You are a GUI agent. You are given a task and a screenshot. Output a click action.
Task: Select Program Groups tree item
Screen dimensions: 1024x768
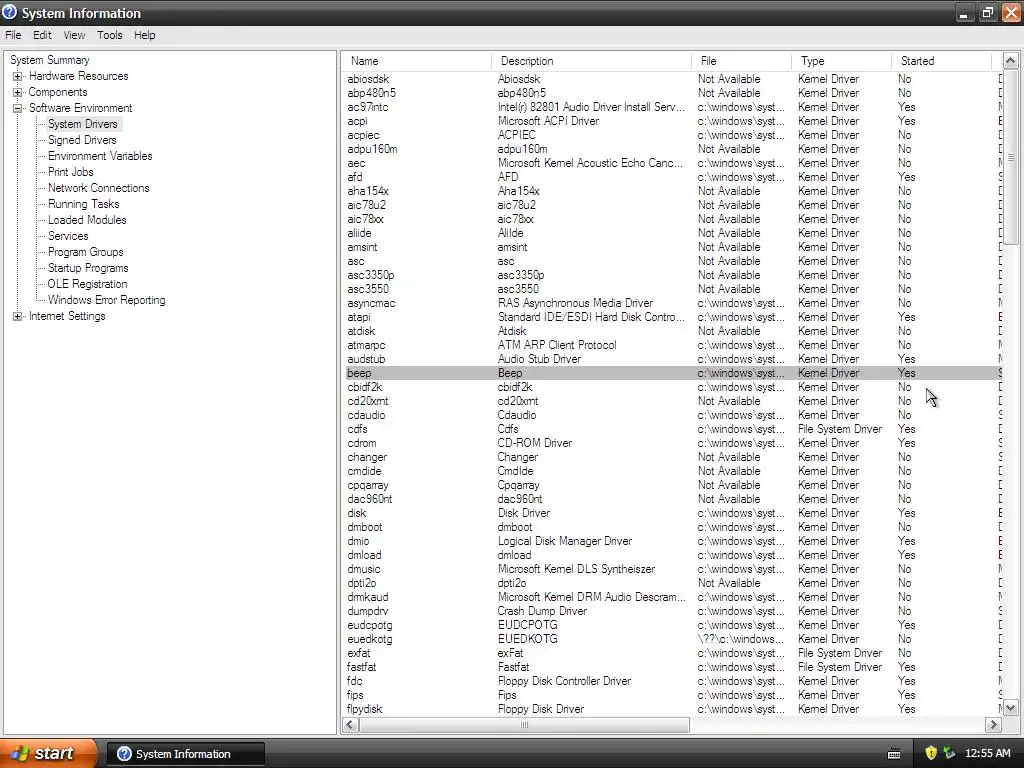86,252
